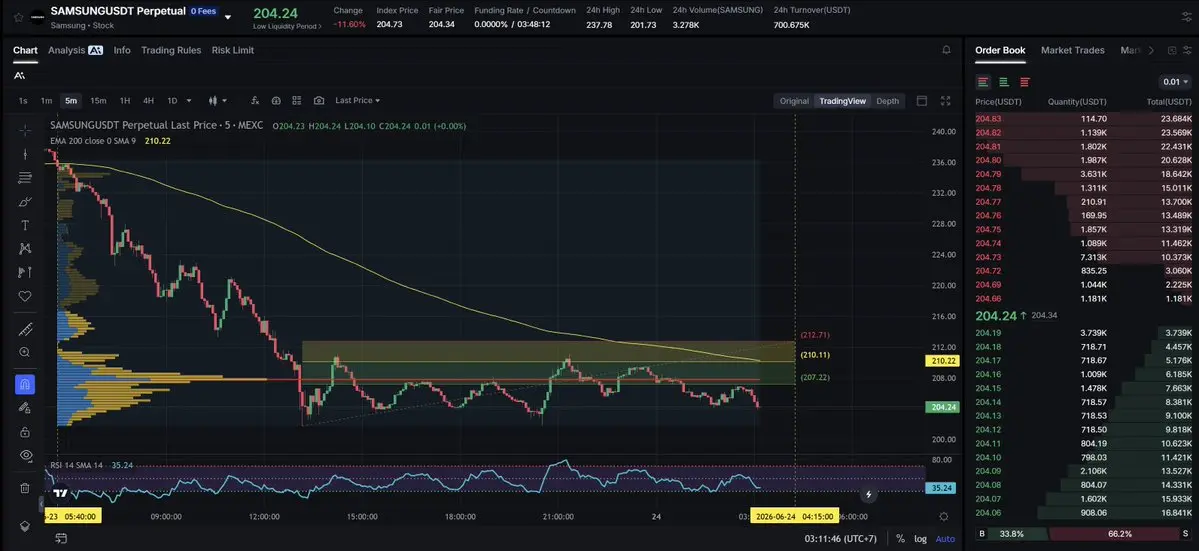Select the 1H timeframe
The image size is (1199, 551).
[x=125, y=101]
